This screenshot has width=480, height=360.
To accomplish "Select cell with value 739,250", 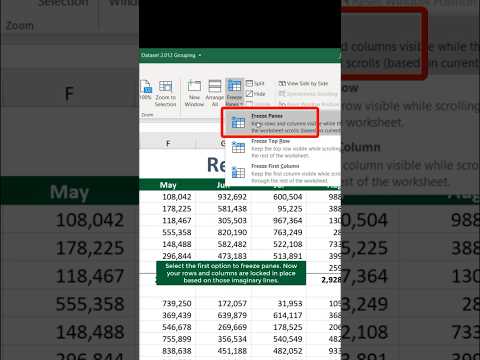I will 168,304.
